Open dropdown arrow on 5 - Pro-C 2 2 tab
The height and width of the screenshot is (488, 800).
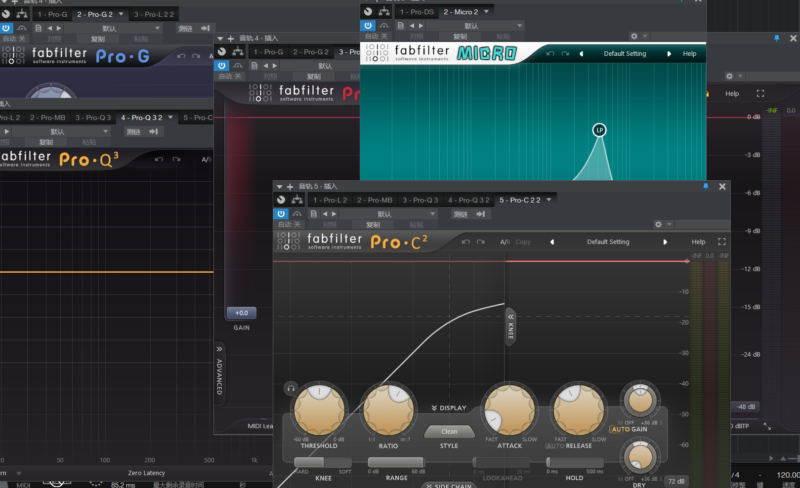point(549,200)
